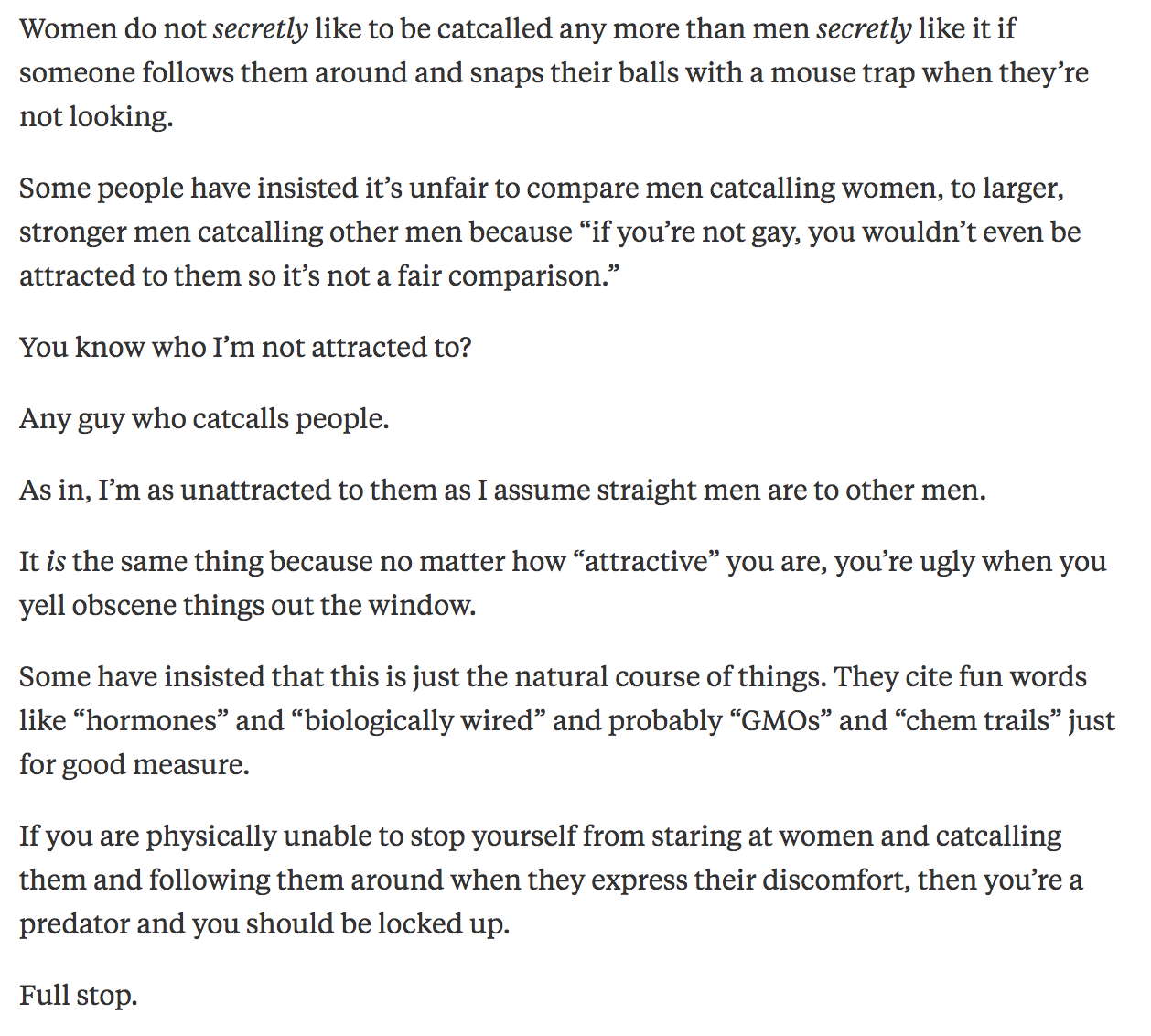The height and width of the screenshot is (1036, 1151).
Task: Click the line "Any guy who catcalls people."
Action: click(204, 419)
